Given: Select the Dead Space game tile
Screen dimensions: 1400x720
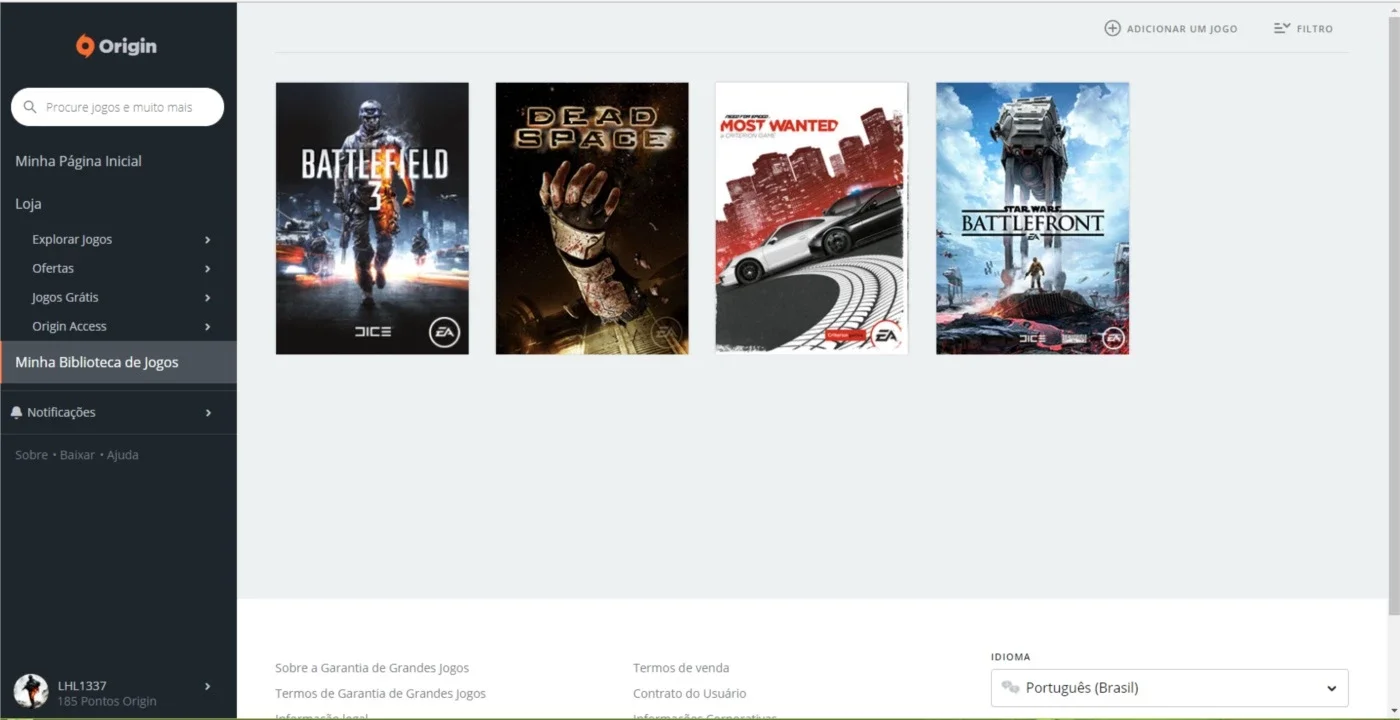Looking at the screenshot, I should click(x=592, y=218).
